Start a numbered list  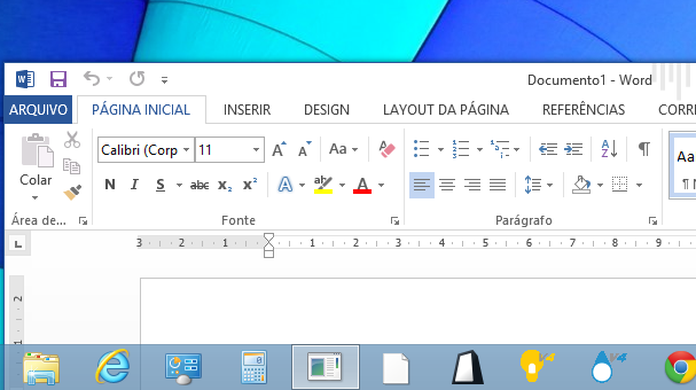coord(461,149)
